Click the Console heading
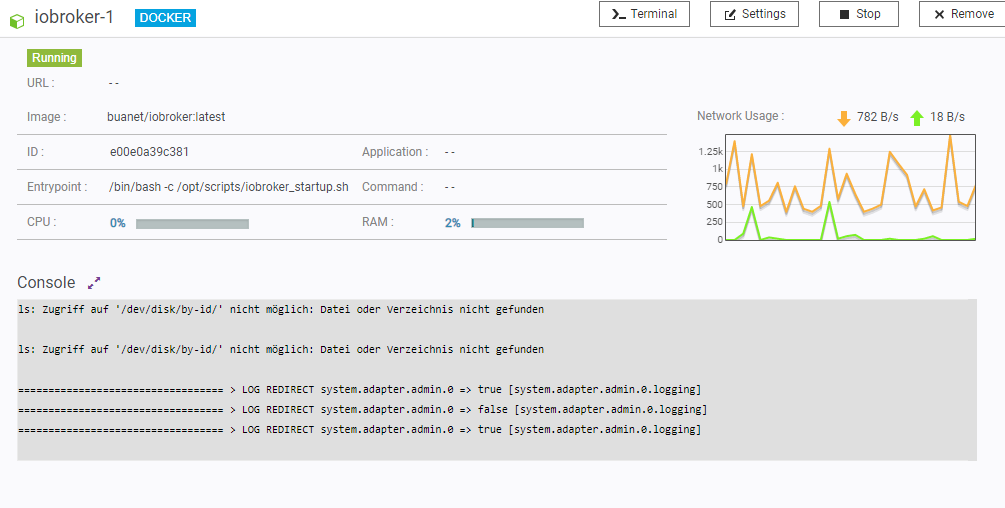Viewport: 1005px width, 508px height. point(46,283)
